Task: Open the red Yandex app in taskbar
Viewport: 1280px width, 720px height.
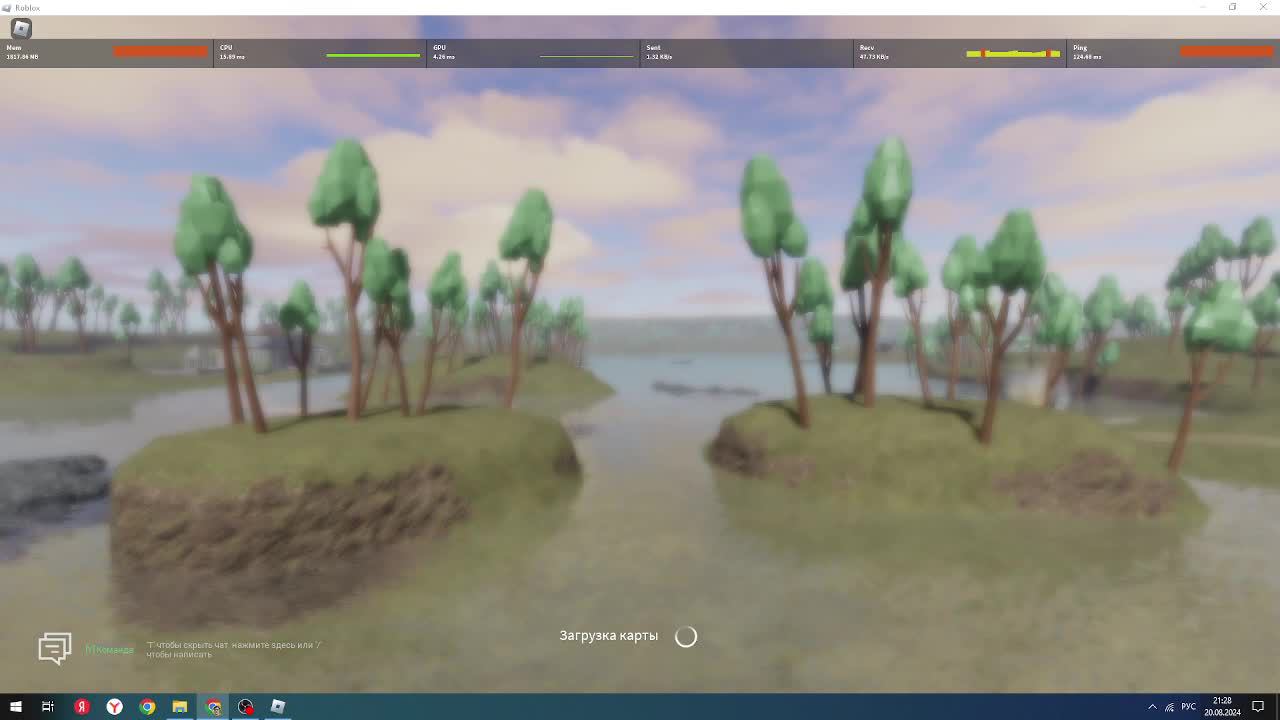Action: (82, 707)
